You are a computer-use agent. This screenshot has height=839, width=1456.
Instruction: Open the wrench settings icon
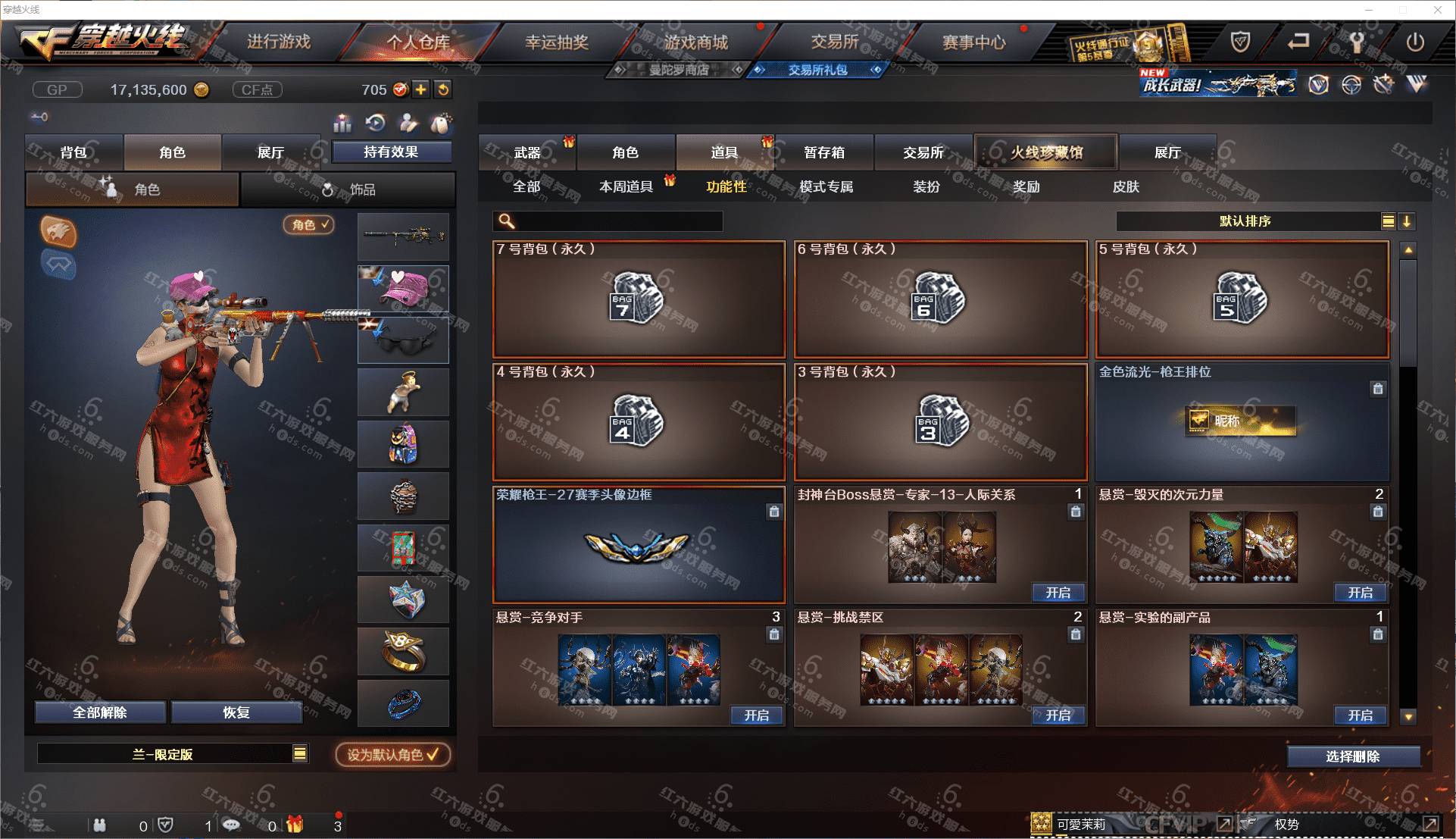(1356, 42)
